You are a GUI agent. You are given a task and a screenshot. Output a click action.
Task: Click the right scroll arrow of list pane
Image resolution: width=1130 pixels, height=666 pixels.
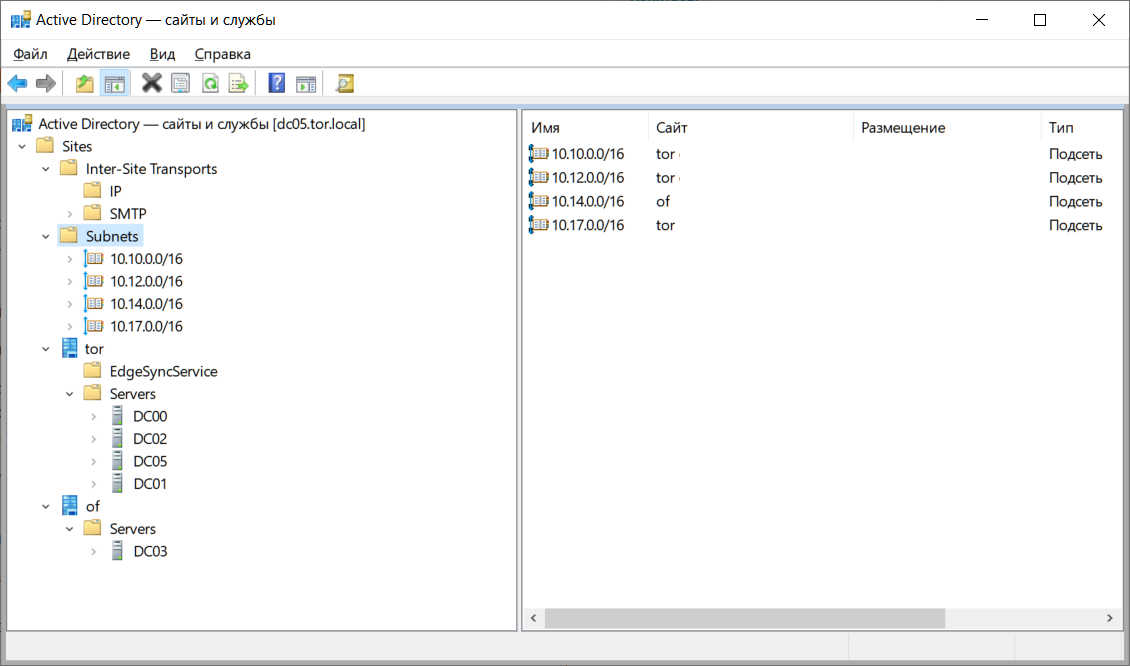click(x=1110, y=618)
